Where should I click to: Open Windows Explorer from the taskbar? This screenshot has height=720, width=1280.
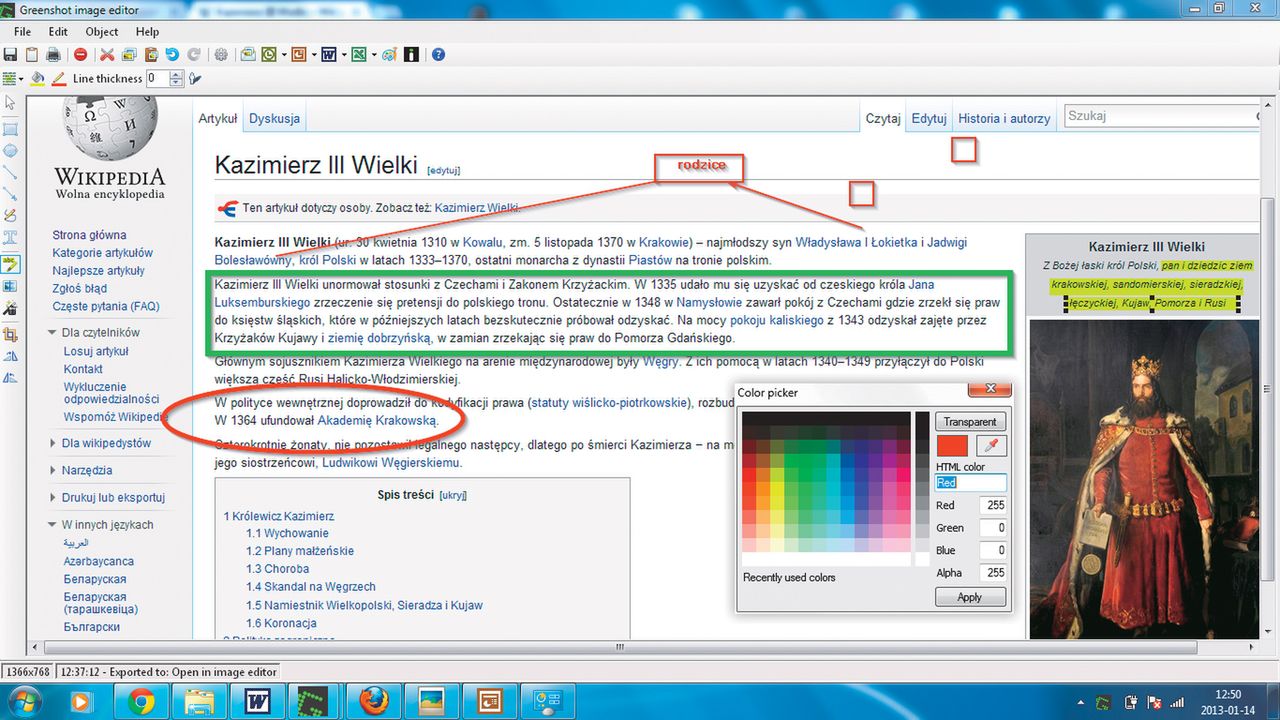coord(200,700)
